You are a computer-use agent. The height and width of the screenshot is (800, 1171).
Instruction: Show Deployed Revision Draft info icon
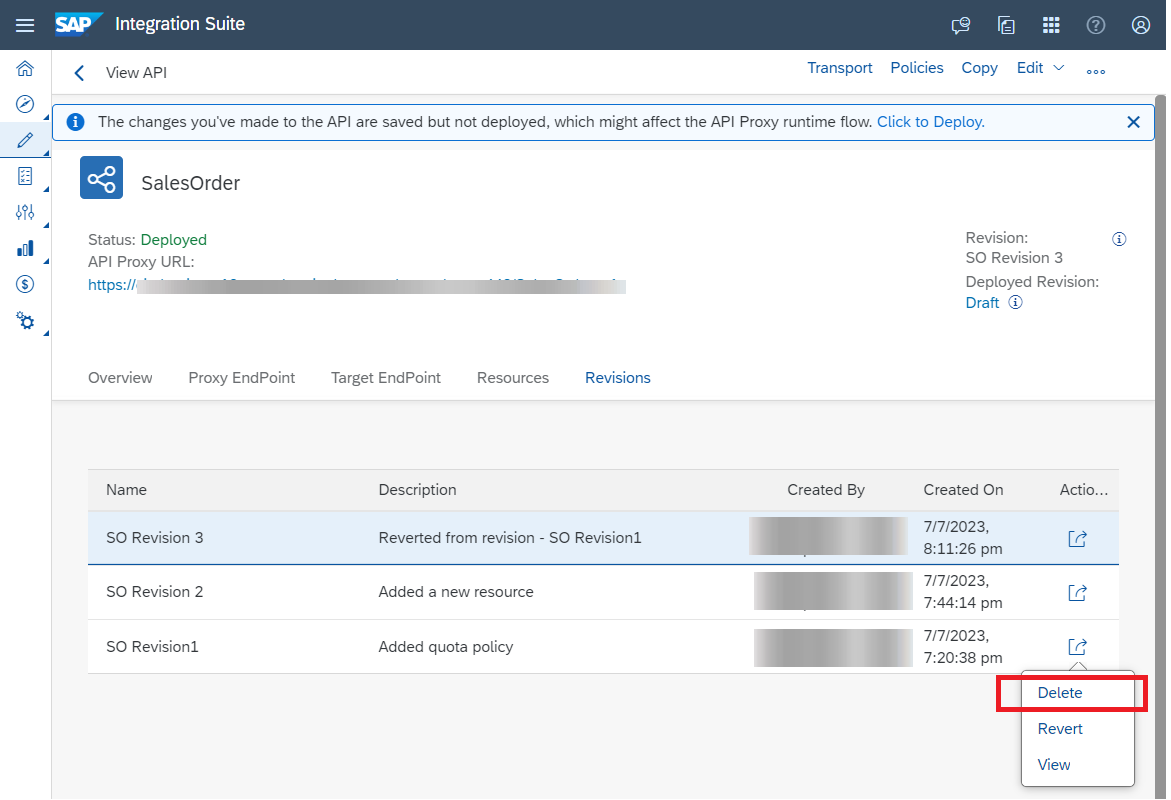pos(1016,303)
